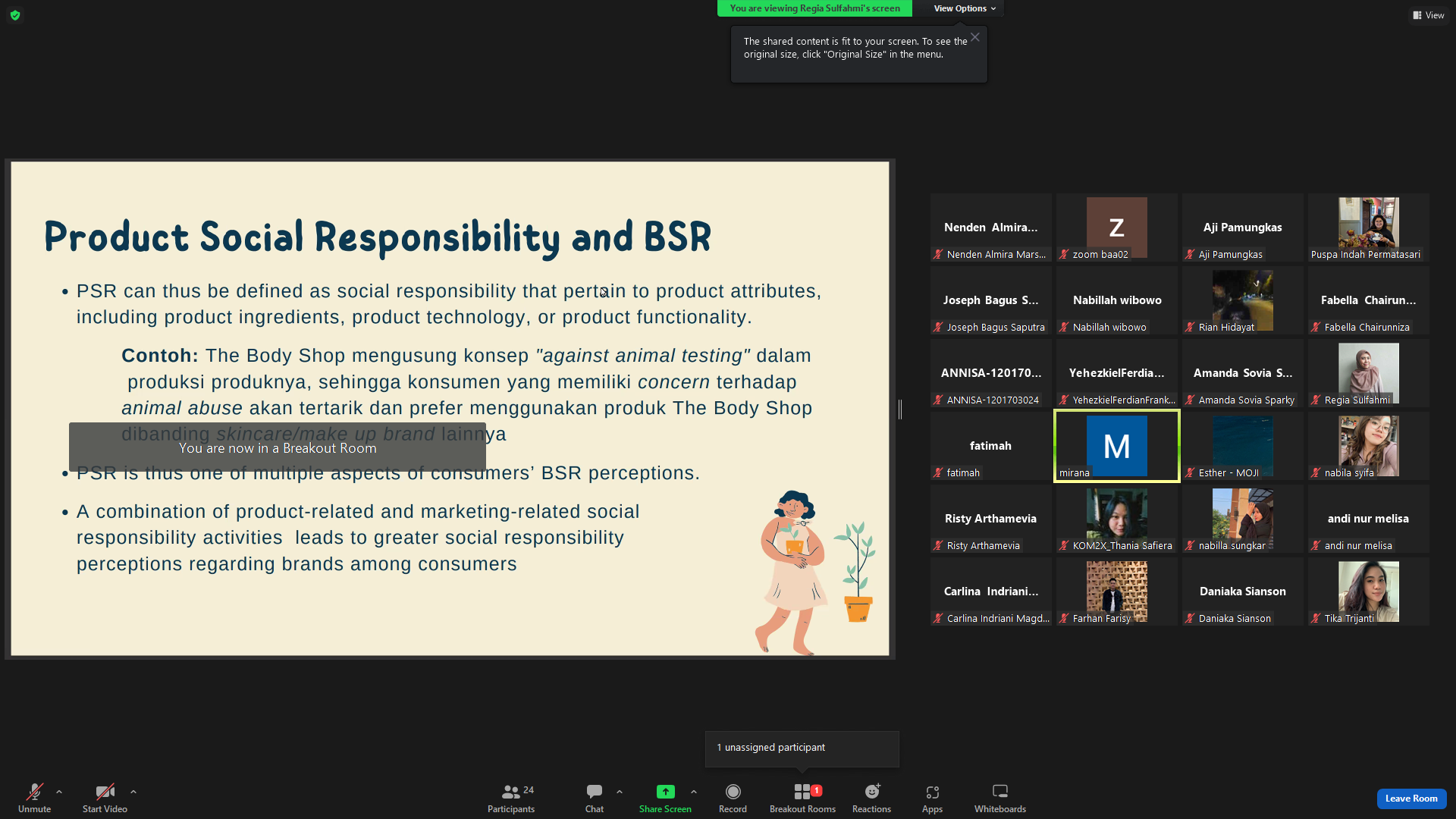The image size is (1456, 819).
Task: Click the 'You are now in a Breakout Room' notice
Action: [x=278, y=447]
